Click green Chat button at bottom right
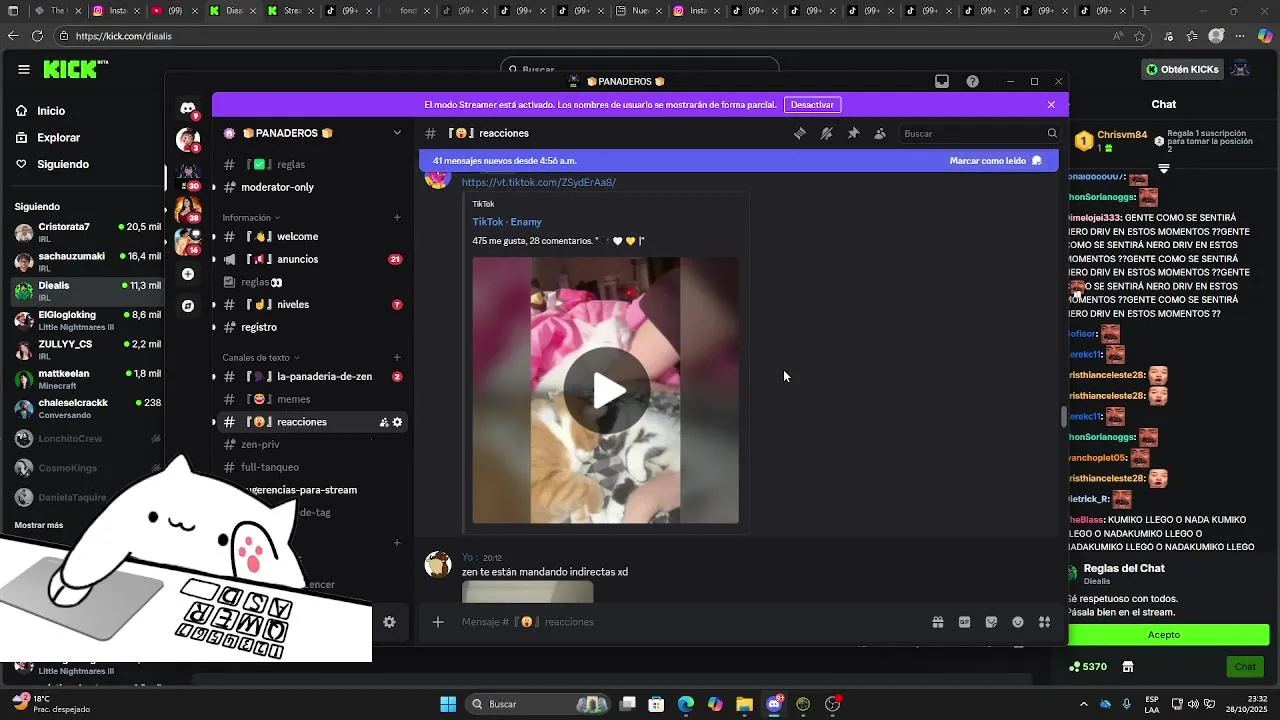This screenshot has width=1280, height=720. (x=1245, y=667)
